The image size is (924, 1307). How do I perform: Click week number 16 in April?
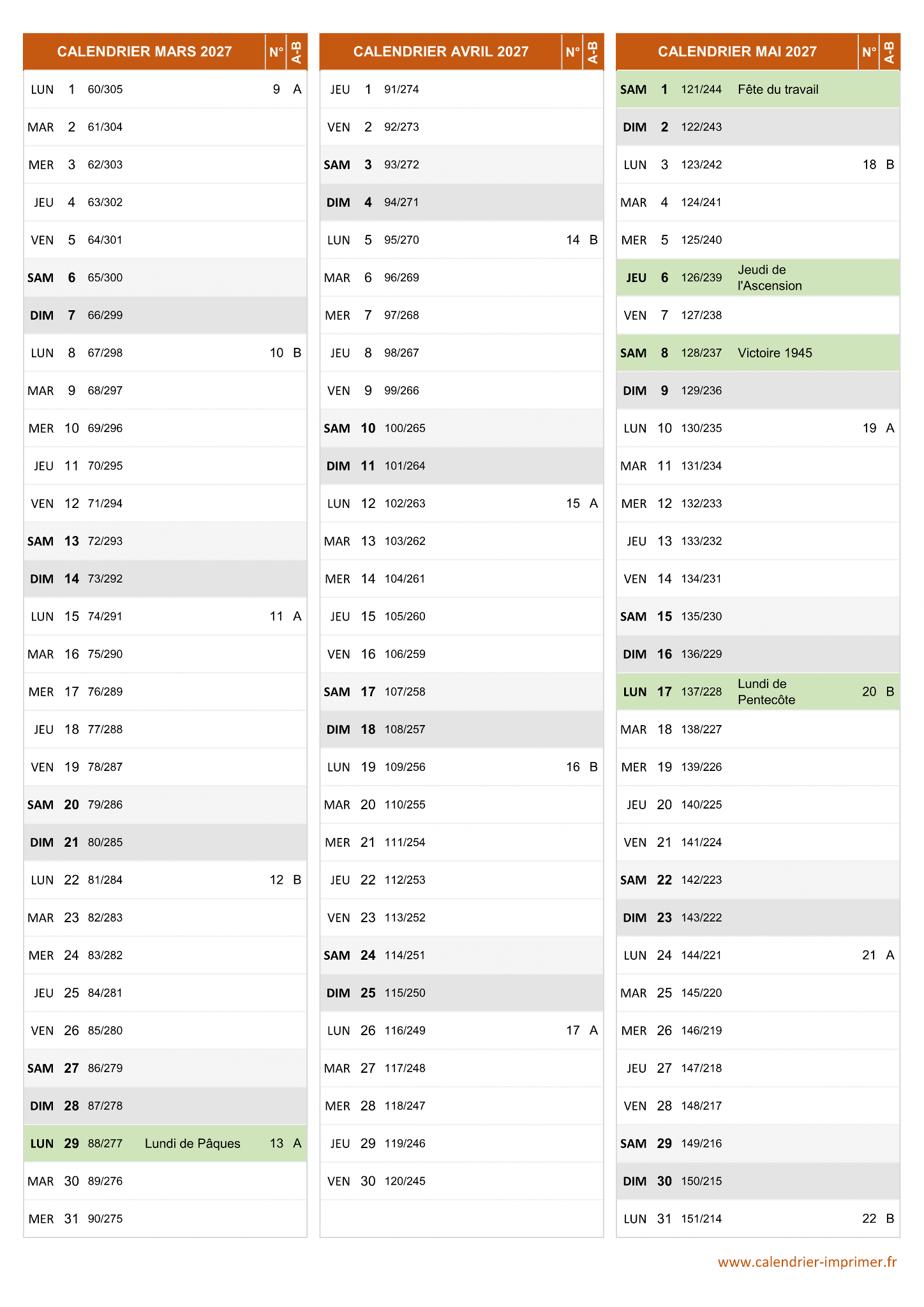(572, 767)
